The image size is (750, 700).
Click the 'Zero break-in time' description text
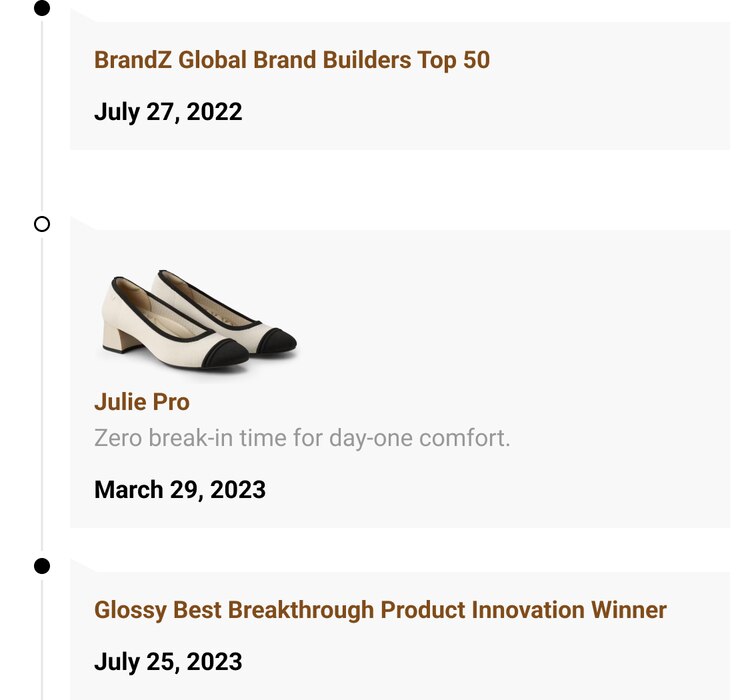click(x=302, y=438)
